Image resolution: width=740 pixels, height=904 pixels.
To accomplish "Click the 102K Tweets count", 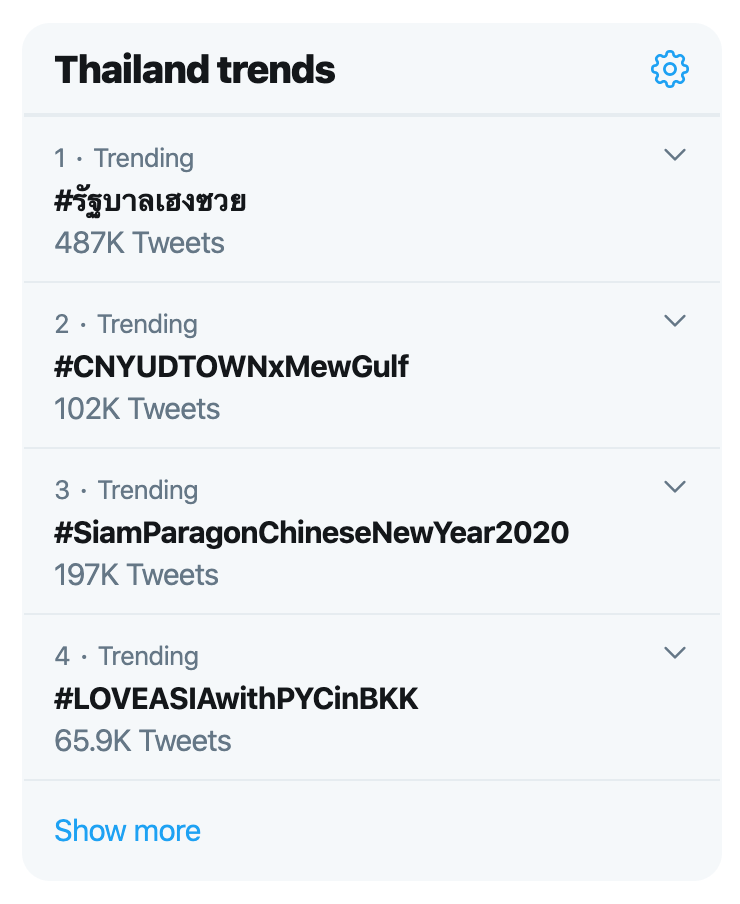I will 137,409.
